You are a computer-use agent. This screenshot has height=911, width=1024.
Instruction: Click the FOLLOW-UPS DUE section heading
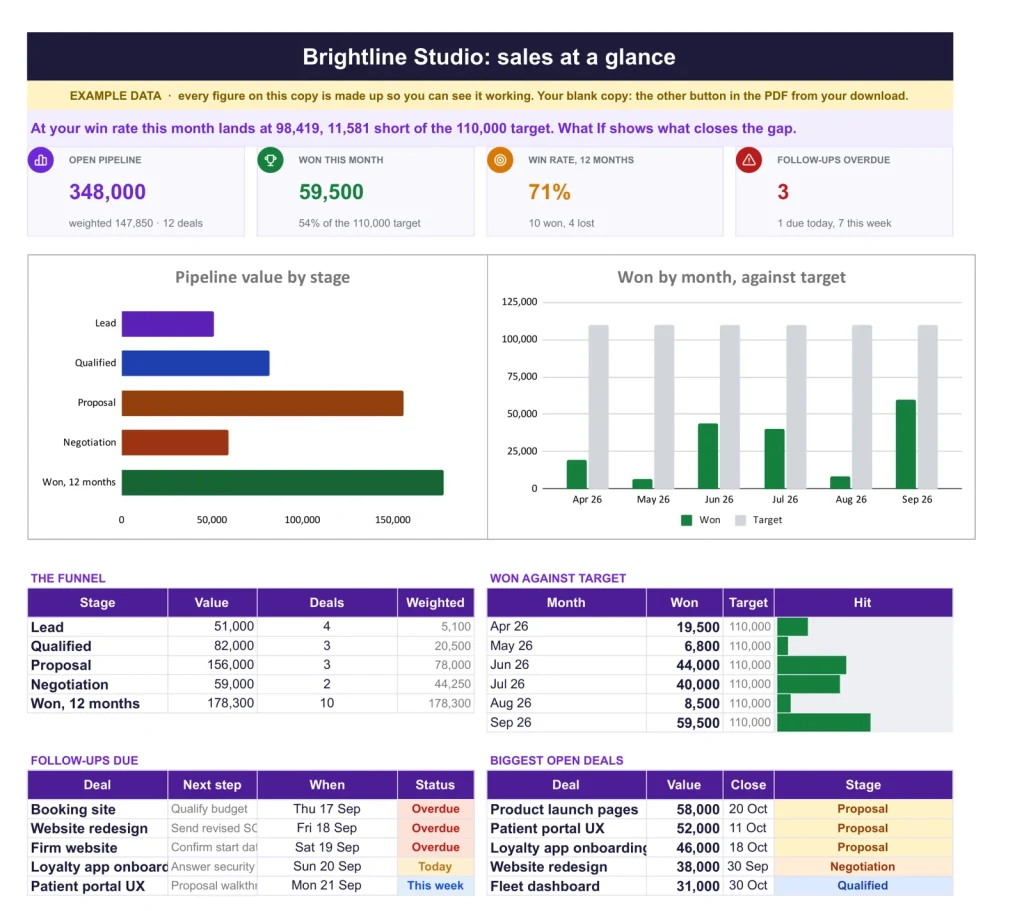84,760
